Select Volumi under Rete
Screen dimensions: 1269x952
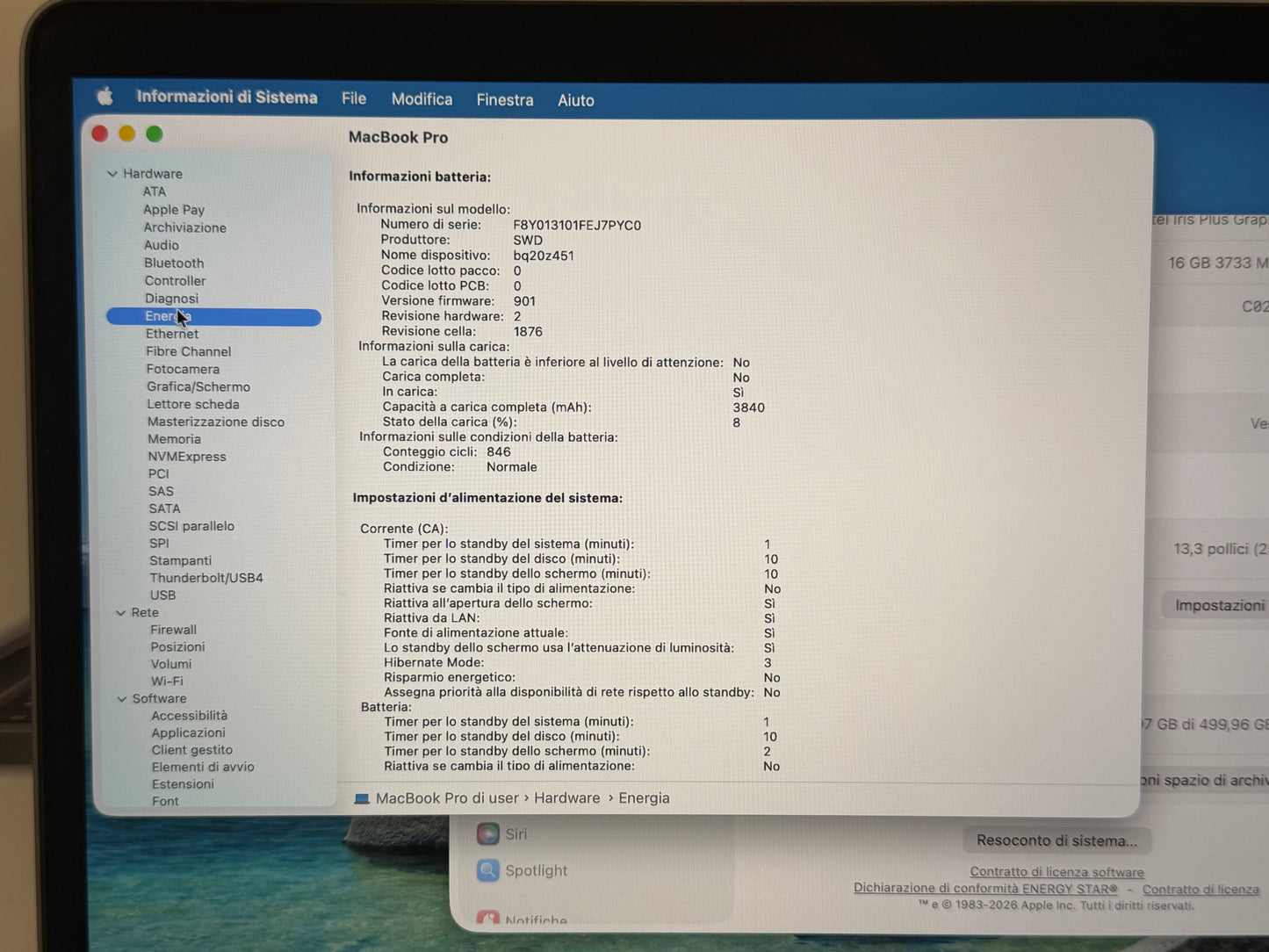click(170, 664)
